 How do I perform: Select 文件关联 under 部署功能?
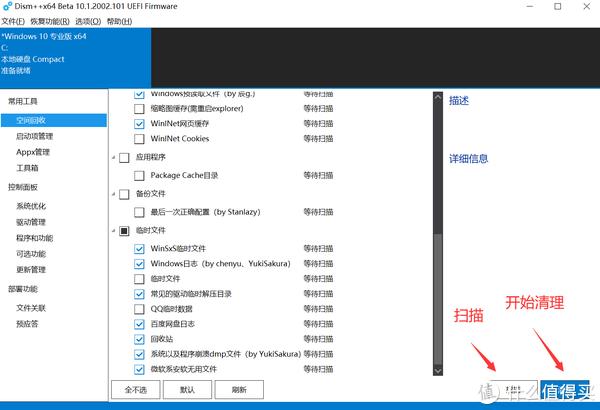tap(31, 308)
